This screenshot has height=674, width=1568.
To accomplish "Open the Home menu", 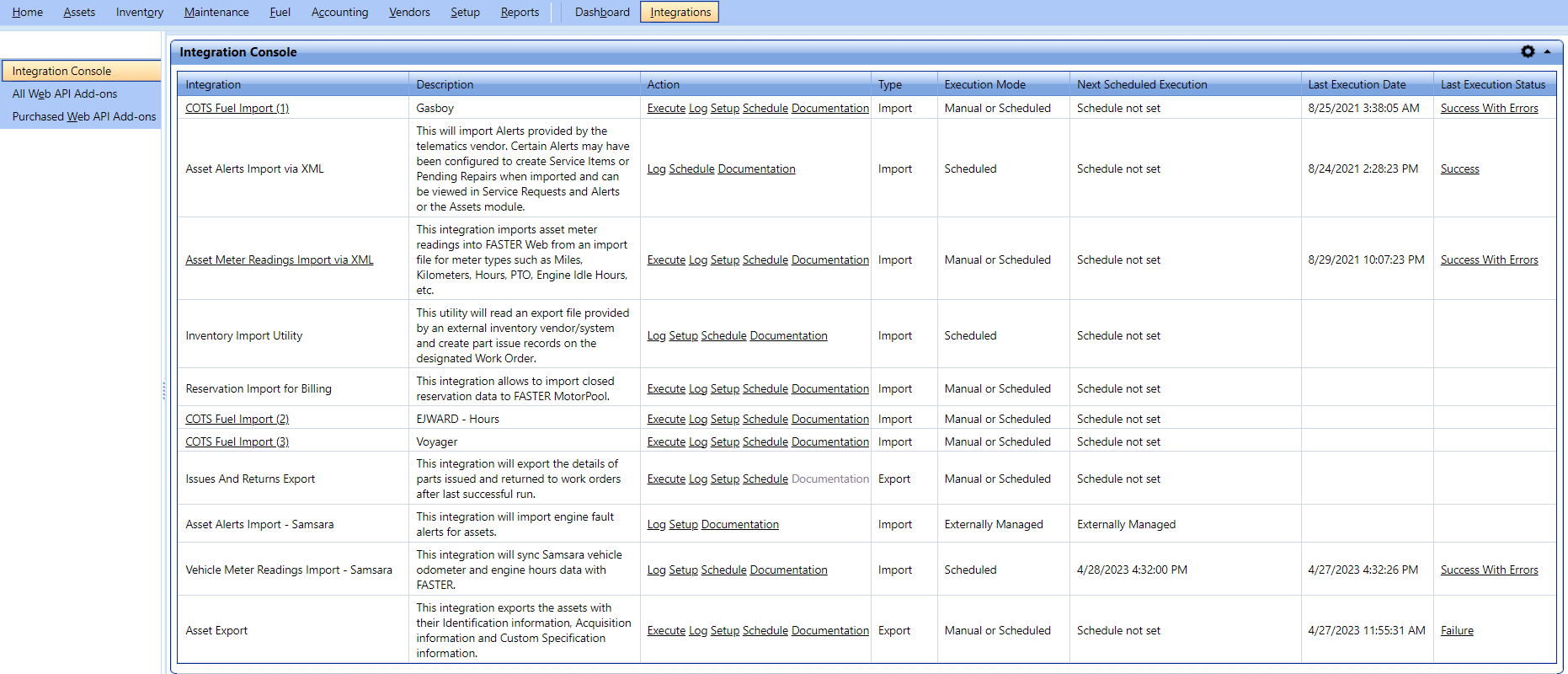I will (28, 12).
